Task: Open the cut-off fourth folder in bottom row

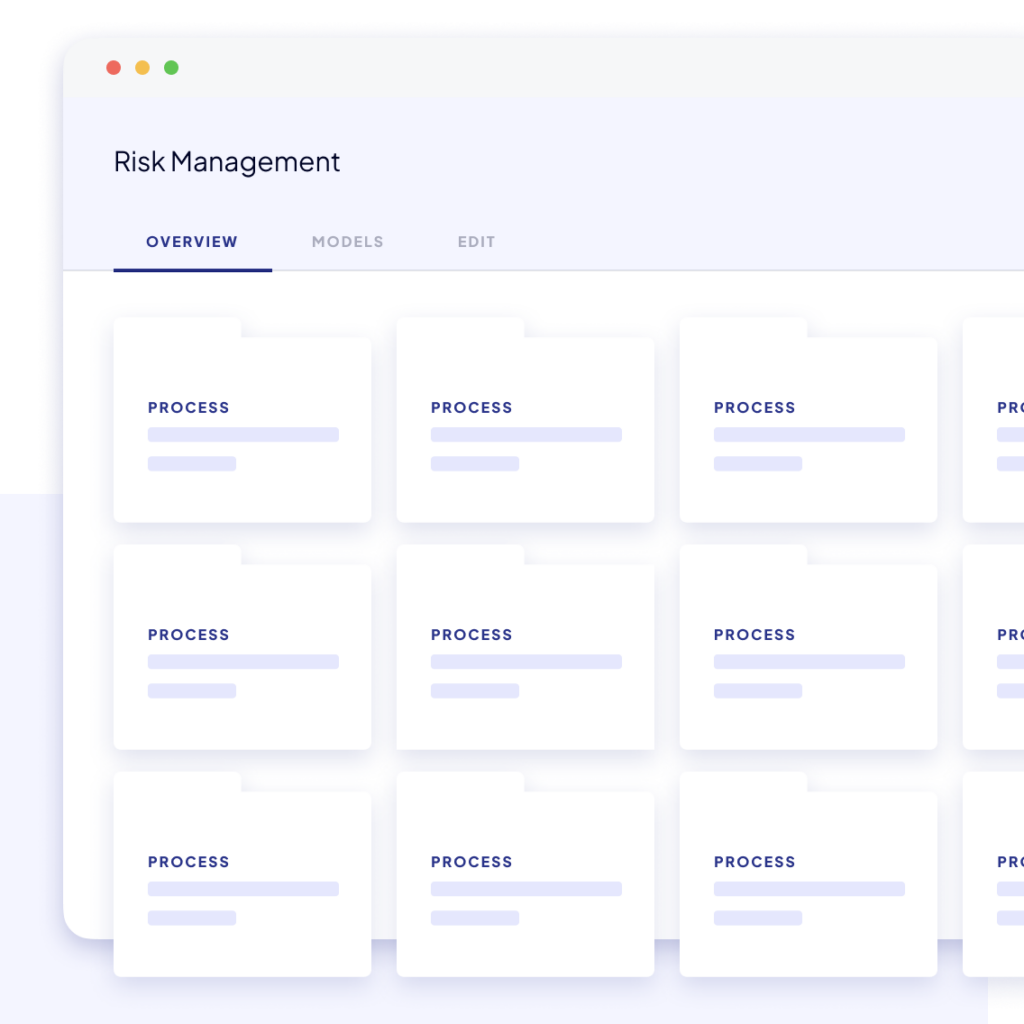Action: (995, 882)
